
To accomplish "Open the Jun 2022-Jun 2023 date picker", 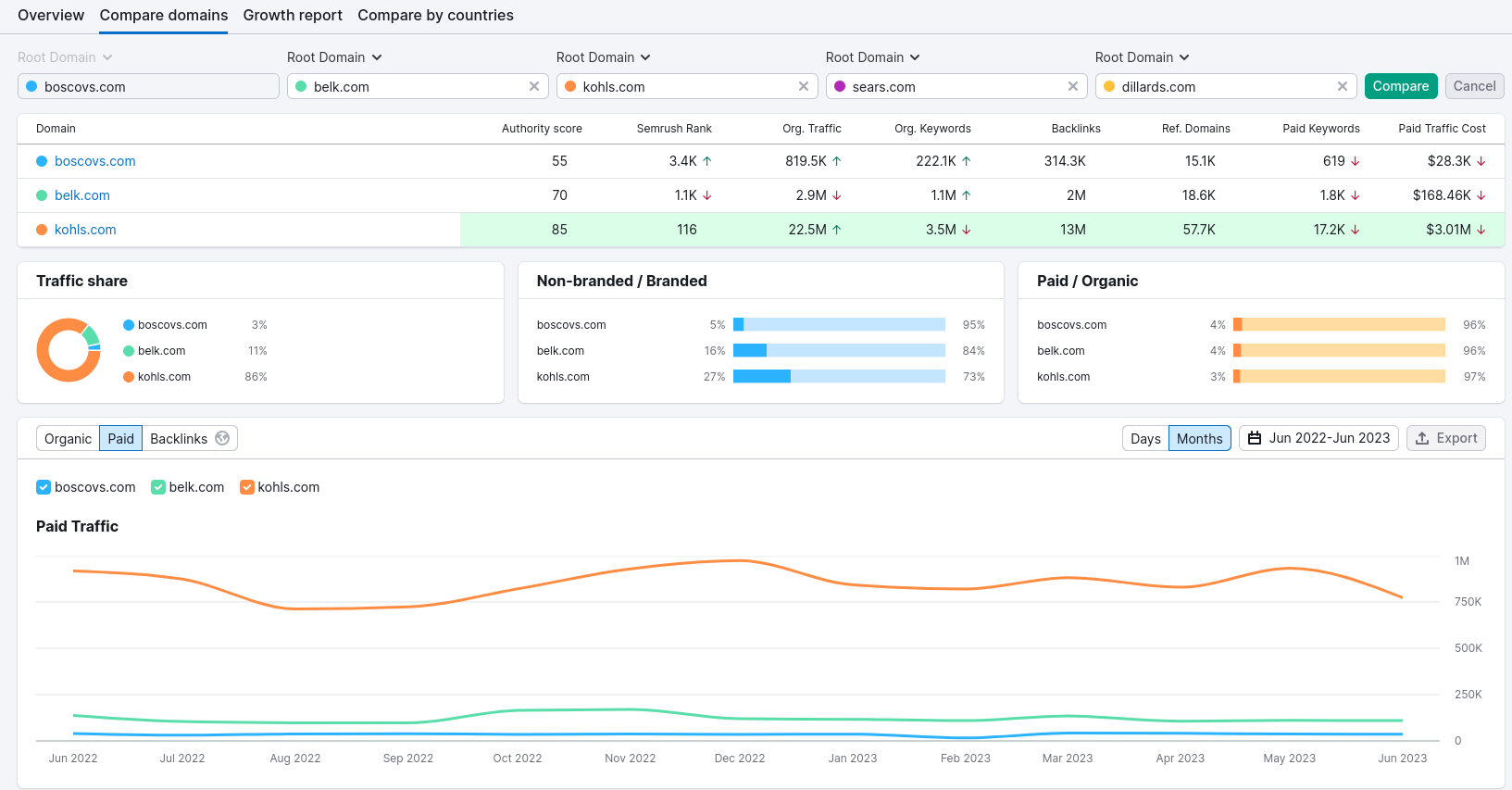I will [x=1318, y=438].
